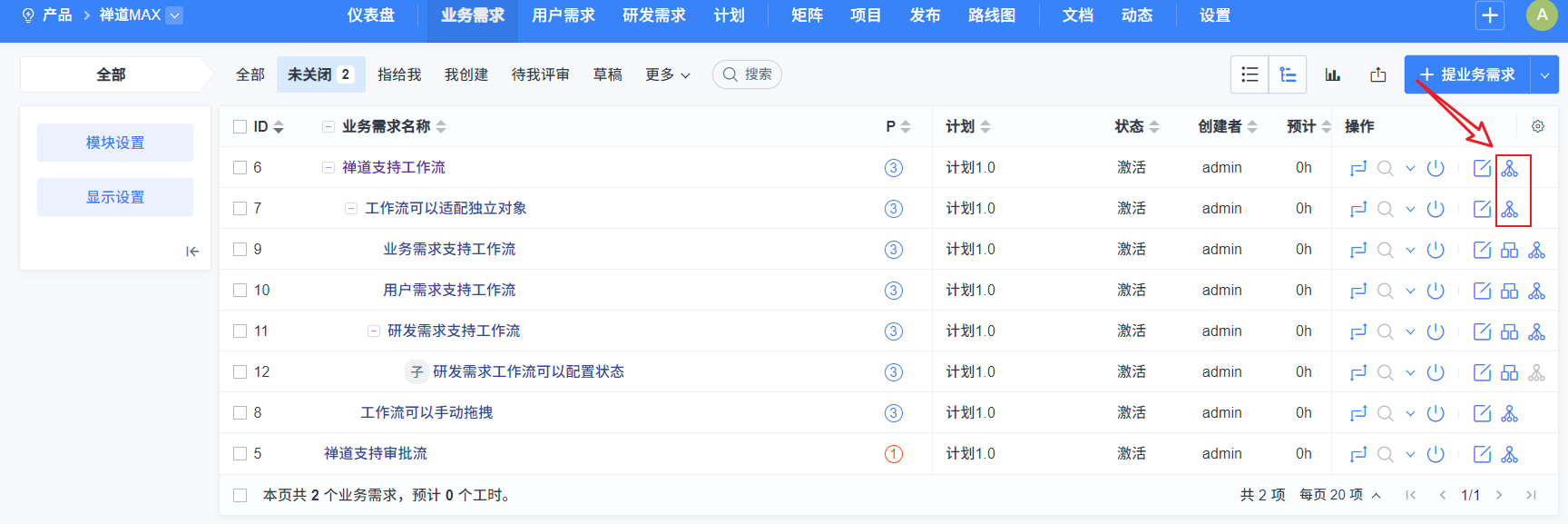Open the table column settings gear
The width and height of the screenshot is (1568, 524).
tap(1538, 126)
